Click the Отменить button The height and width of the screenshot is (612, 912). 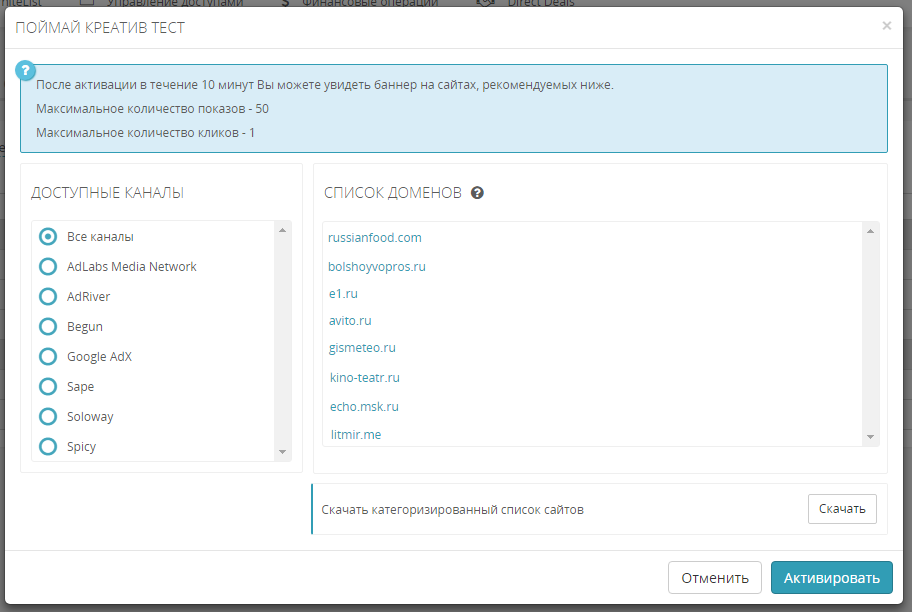(x=715, y=578)
